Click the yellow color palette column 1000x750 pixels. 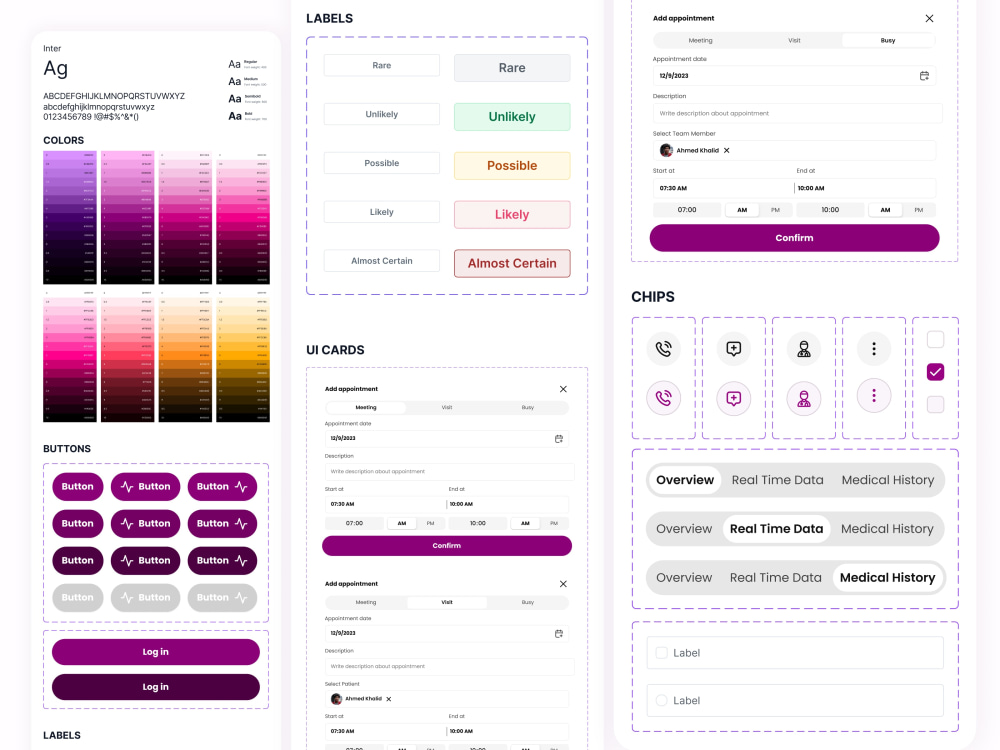click(x=243, y=356)
